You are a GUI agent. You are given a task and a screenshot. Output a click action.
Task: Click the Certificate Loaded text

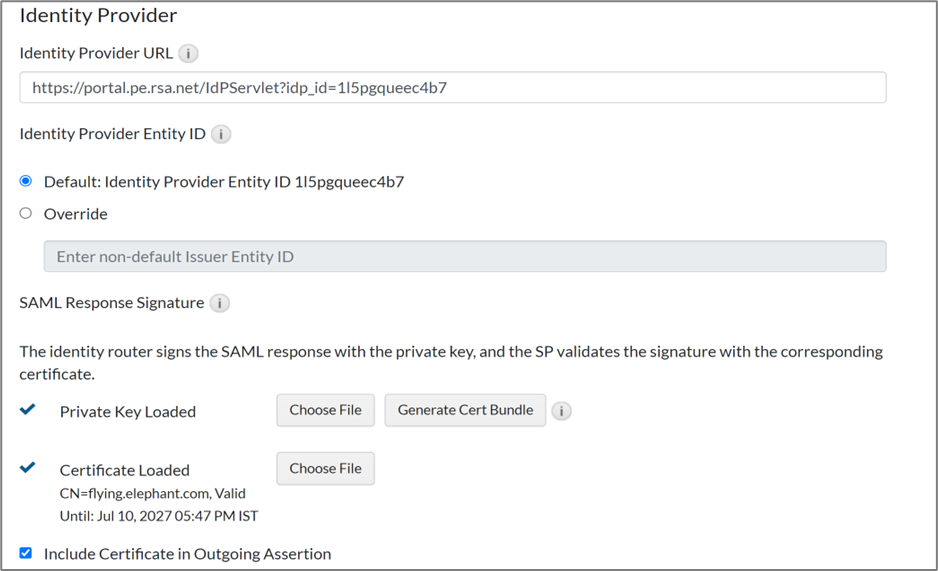[x=125, y=470]
